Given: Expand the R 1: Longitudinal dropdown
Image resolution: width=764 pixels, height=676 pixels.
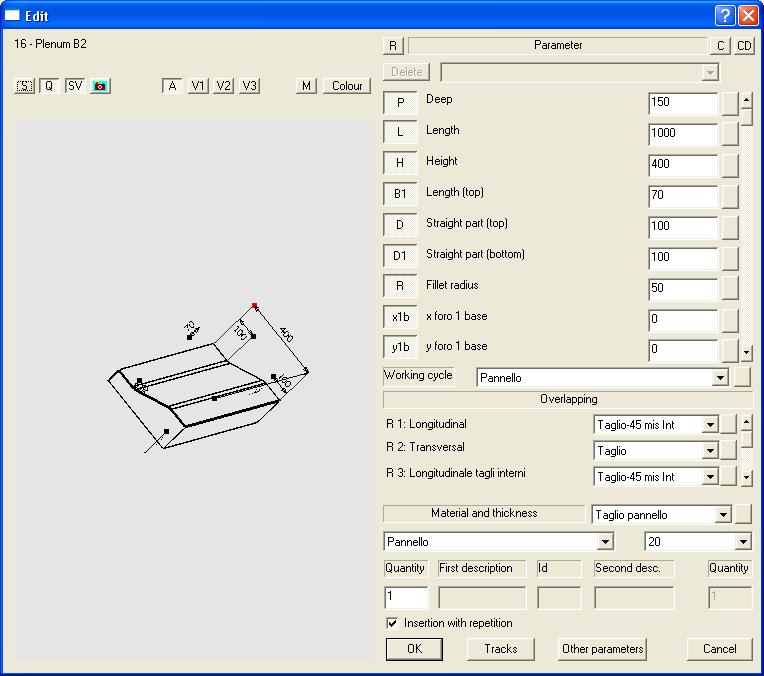Looking at the screenshot, I should [710, 425].
